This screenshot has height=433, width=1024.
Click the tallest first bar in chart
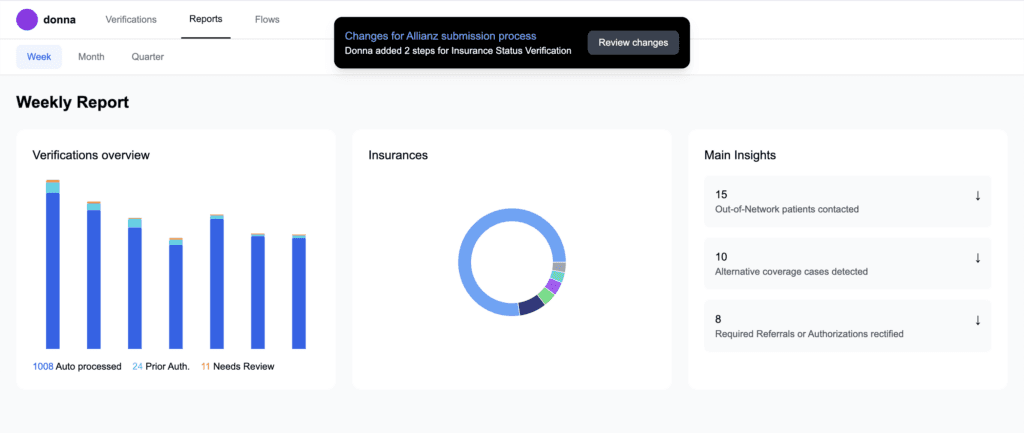click(53, 270)
